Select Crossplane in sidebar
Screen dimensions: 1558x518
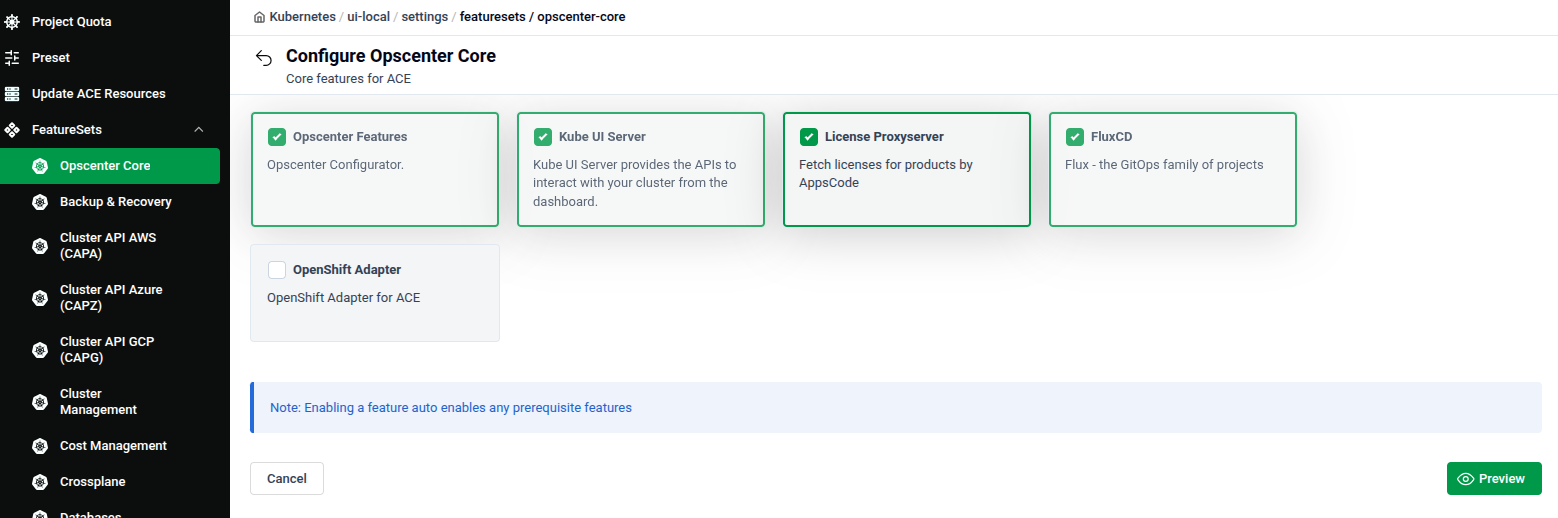click(110, 481)
